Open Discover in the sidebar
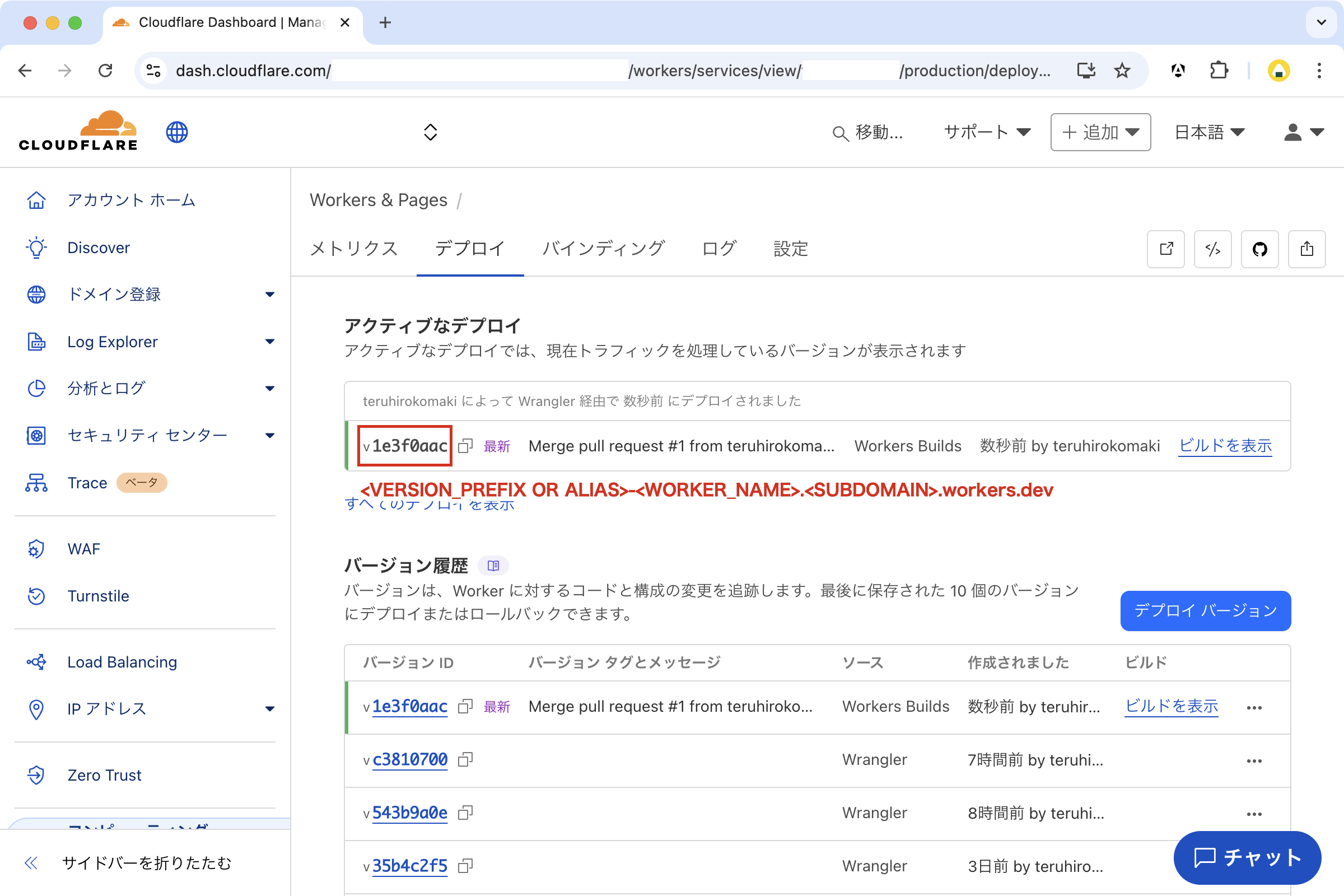The width and height of the screenshot is (1344, 896). tap(99, 248)
